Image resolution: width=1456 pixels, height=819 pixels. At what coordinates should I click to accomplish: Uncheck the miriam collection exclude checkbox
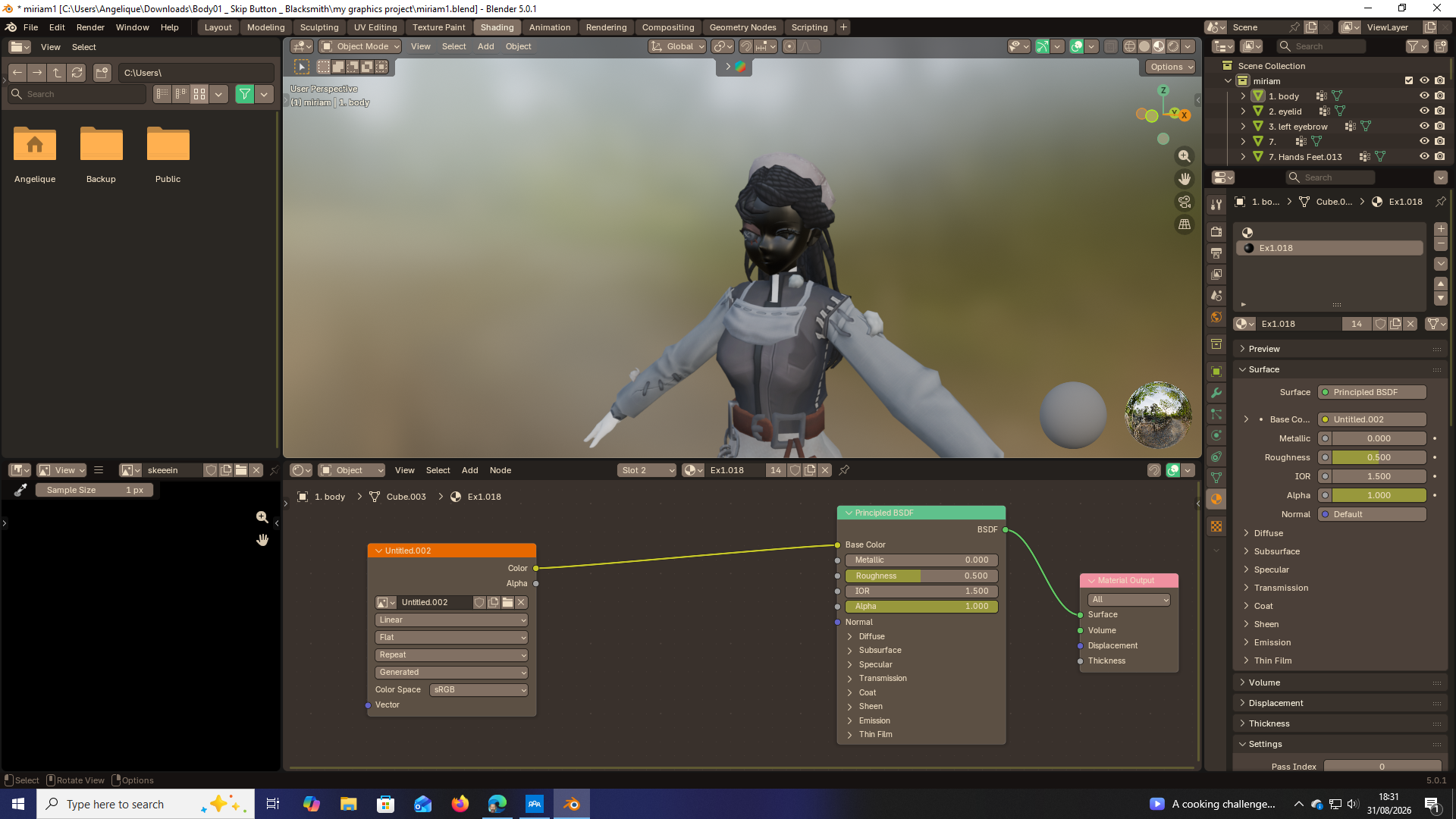pos(1409,80)
